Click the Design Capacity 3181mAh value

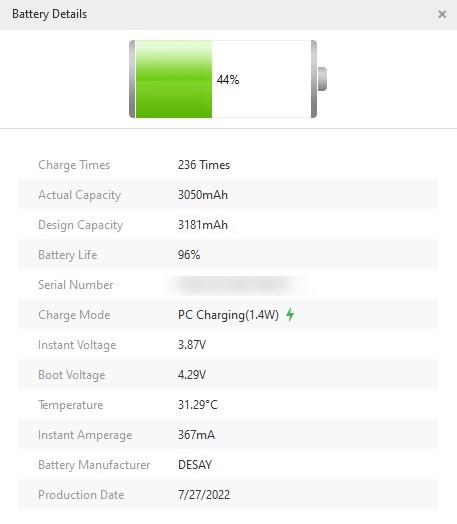pos(203,225)
